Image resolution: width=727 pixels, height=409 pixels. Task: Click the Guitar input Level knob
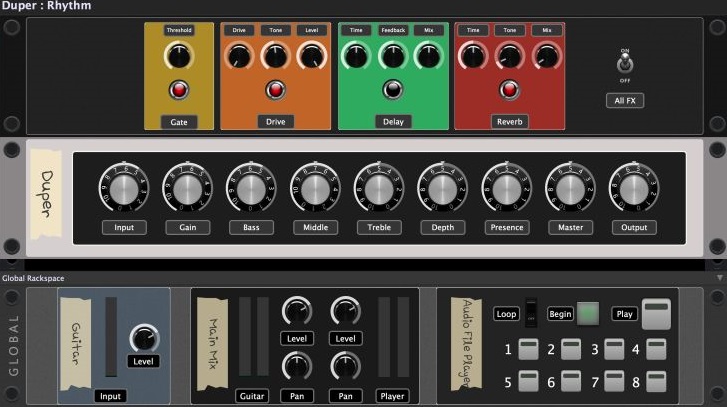point(144,338)
